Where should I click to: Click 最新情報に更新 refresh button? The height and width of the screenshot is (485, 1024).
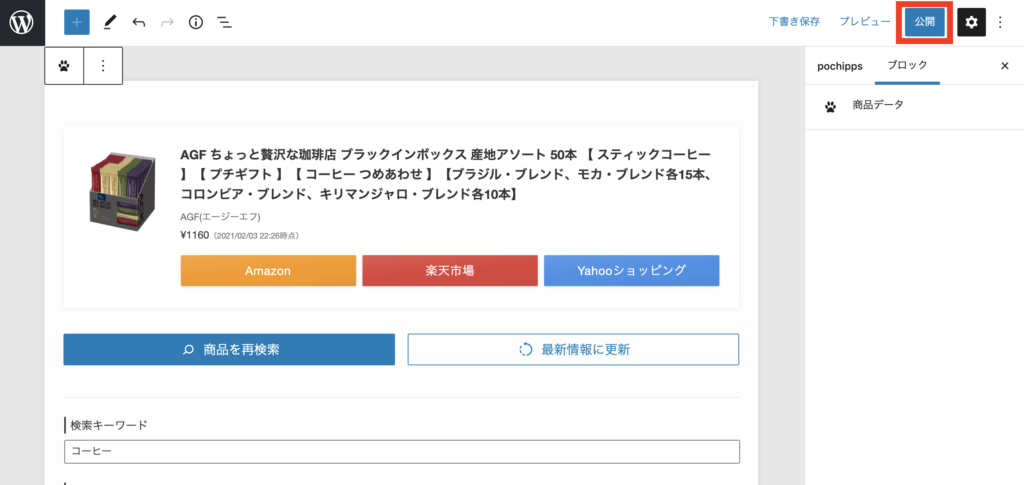[573, 349]
